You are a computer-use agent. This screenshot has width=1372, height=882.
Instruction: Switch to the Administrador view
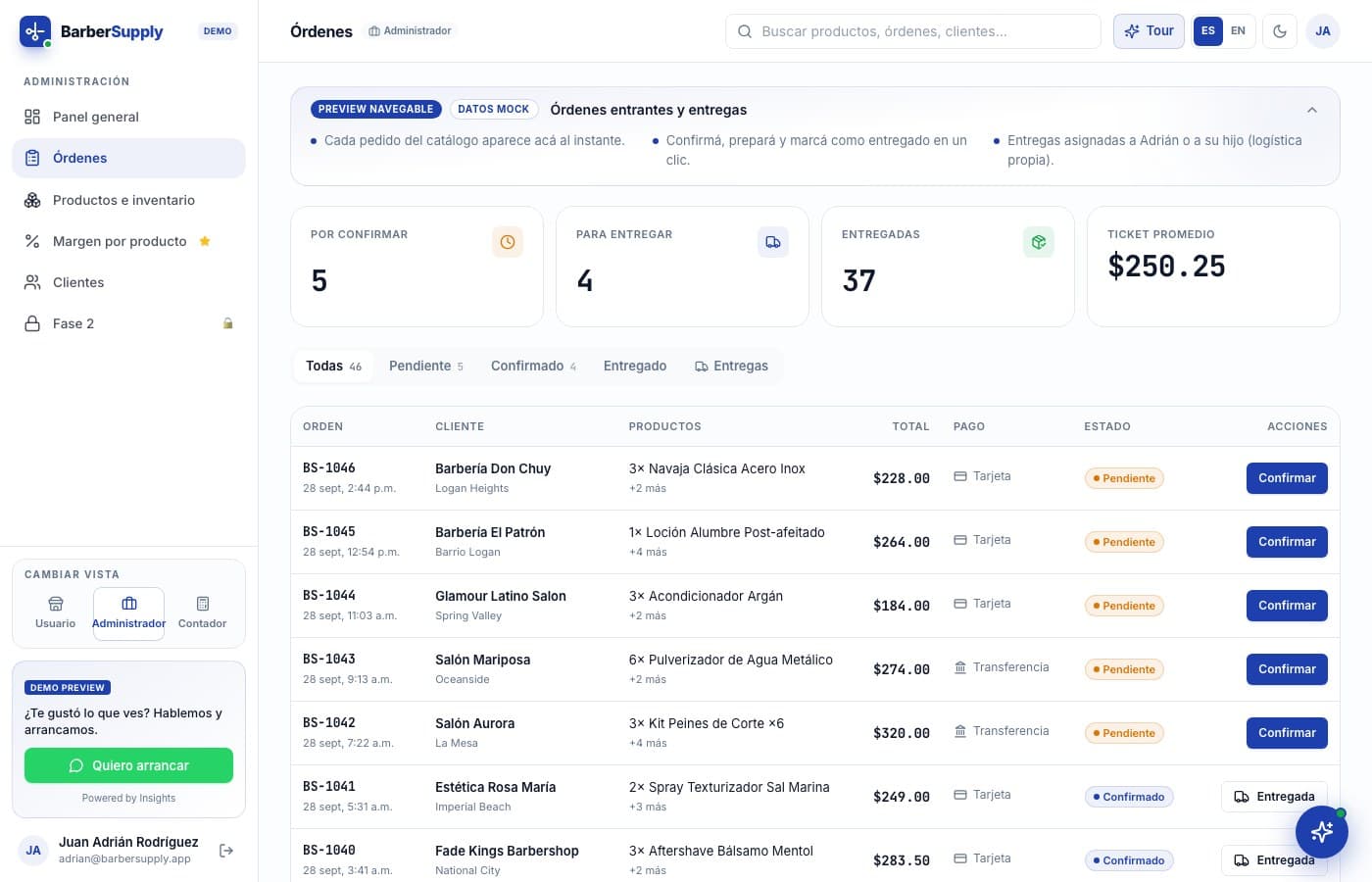(x=128, y=613)
